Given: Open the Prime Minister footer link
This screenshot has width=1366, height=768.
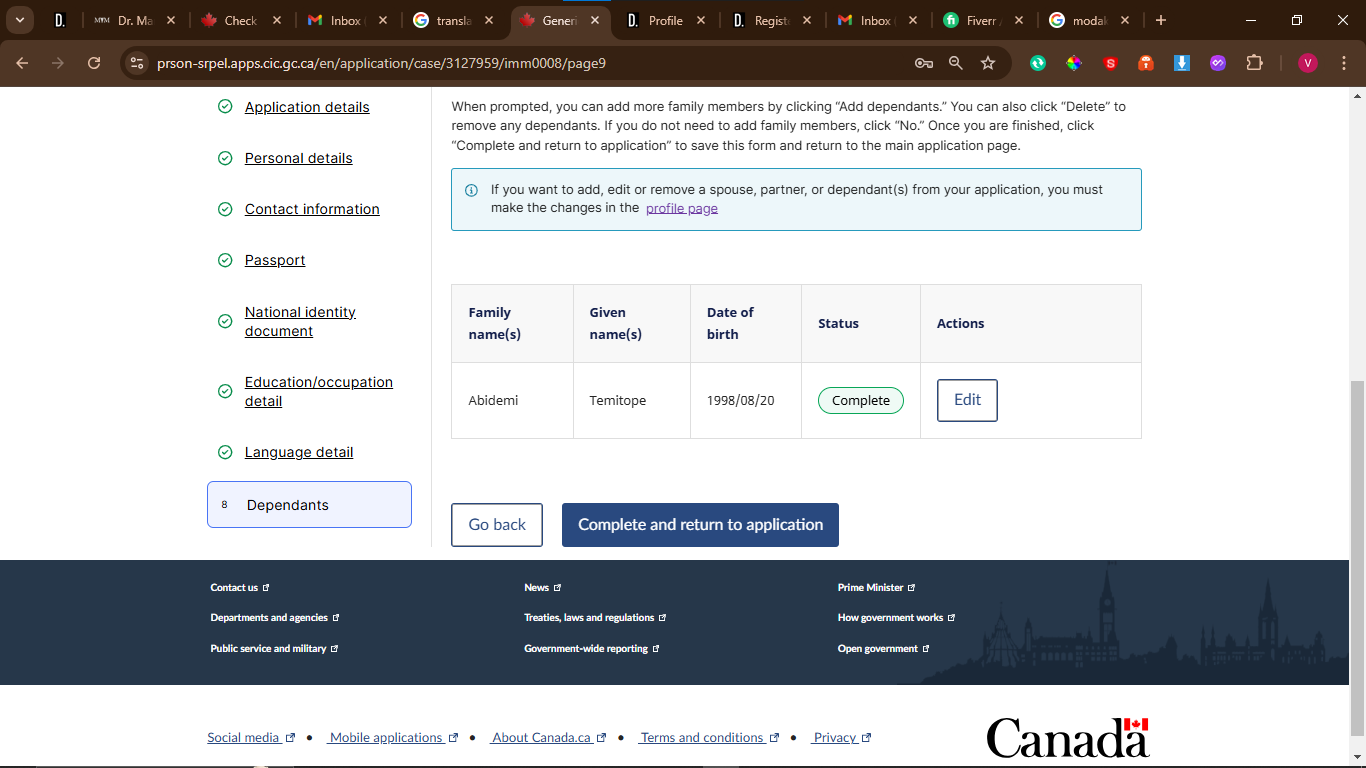Looking at the screenshot, I should (877, 588).
